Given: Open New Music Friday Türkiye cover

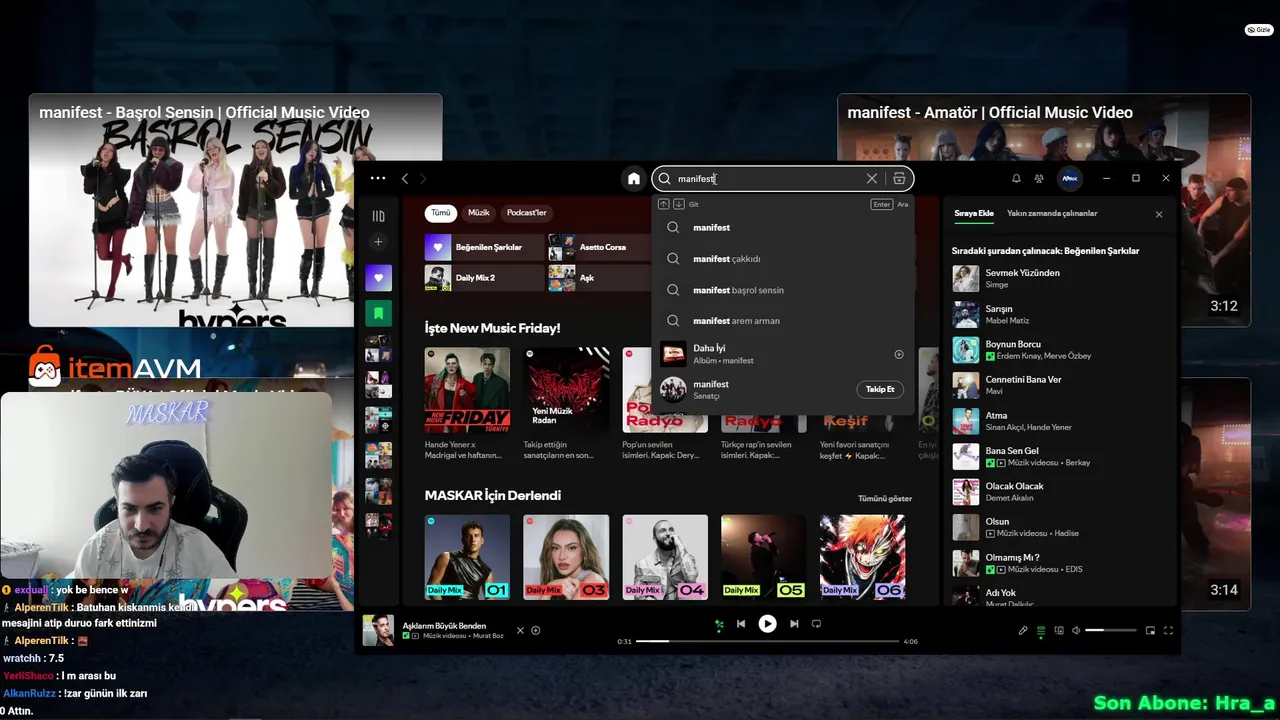Looking at the screenshot, I should [467, 390].
